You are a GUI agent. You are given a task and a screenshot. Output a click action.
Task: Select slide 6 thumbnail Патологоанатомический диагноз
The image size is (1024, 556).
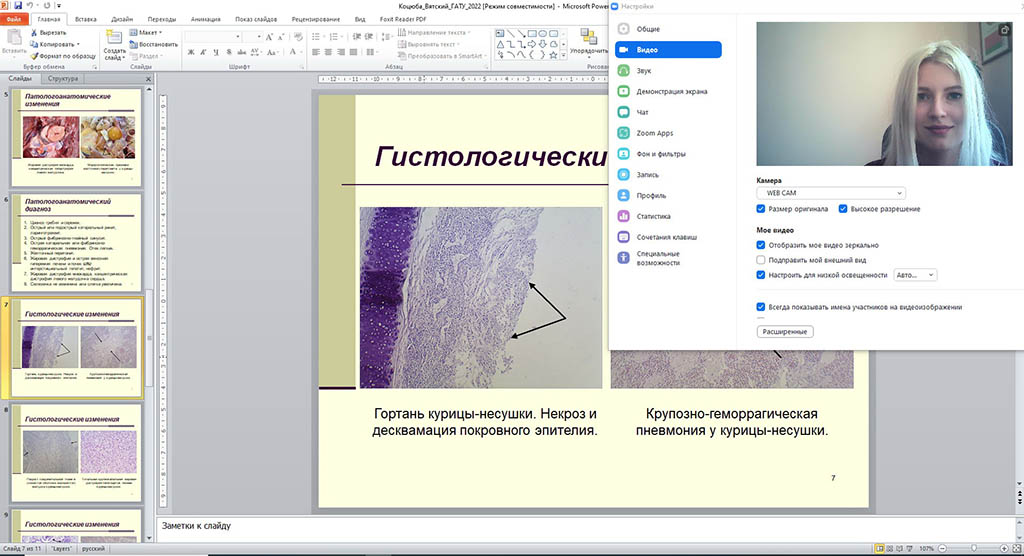click(x=76, y=243)
